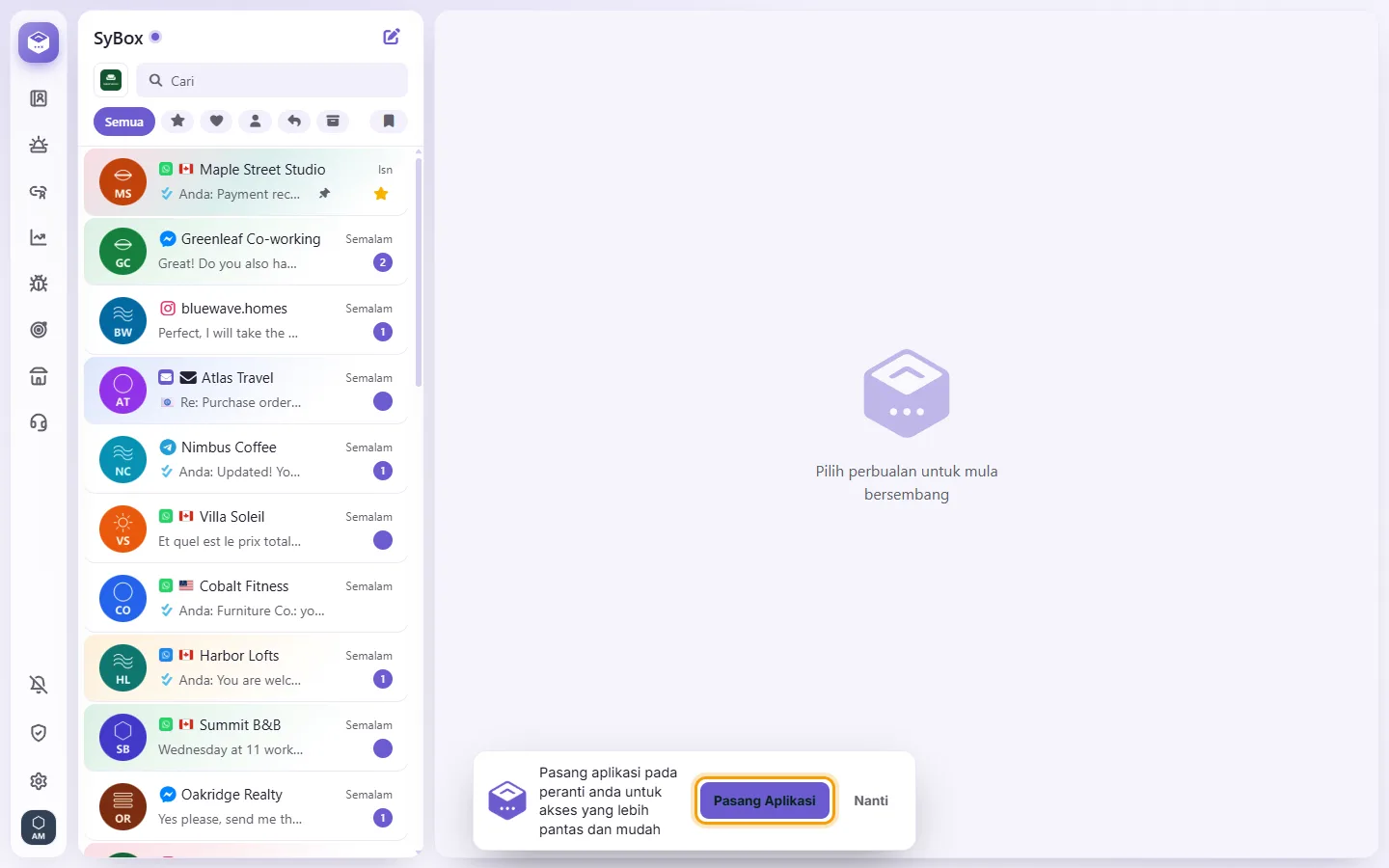This screenshot has height=868, width=1389.
Task: Click the compose new message icon
Action: [392, 37]
